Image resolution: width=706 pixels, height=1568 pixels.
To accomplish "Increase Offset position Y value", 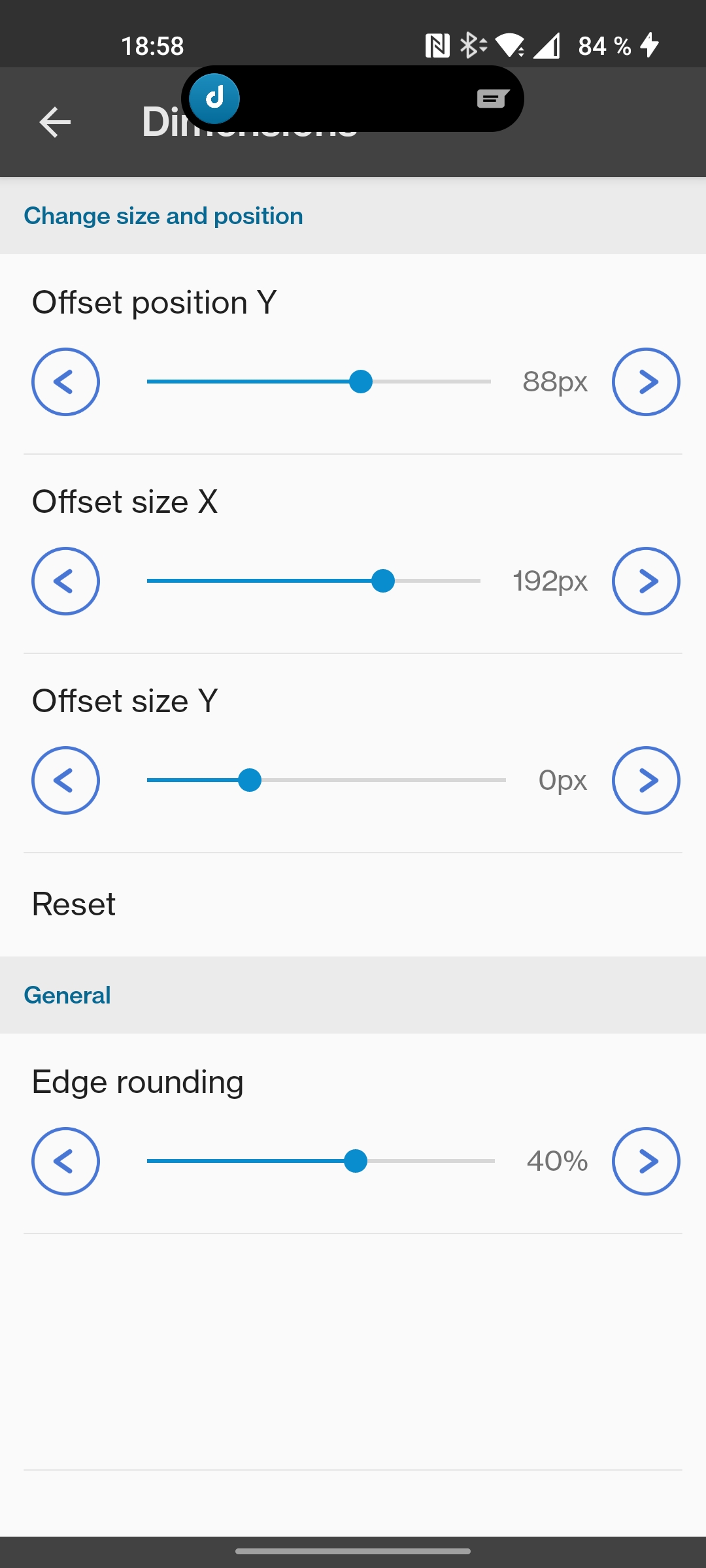I will (646, 382).
